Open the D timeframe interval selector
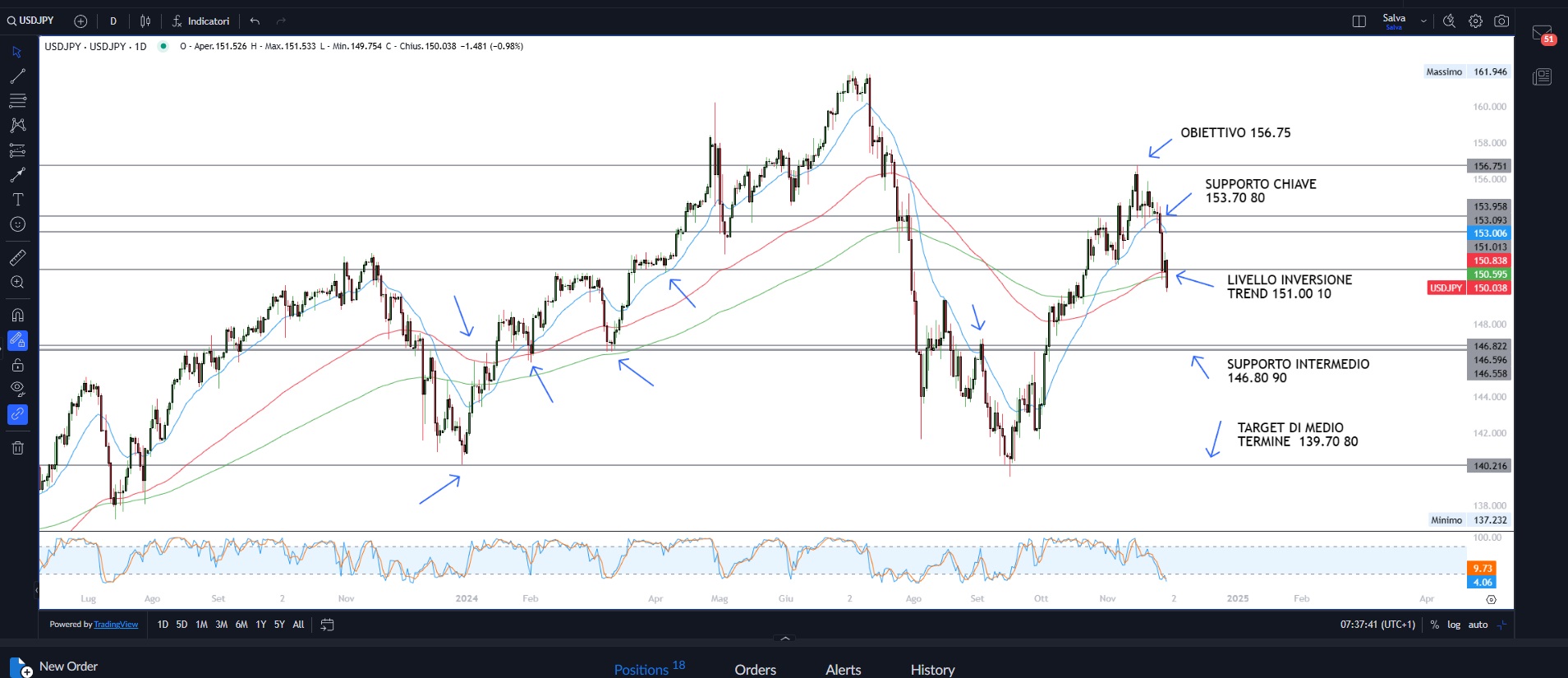The width and height of the screenshot is (1568, 678). click(x=113, y=21)
